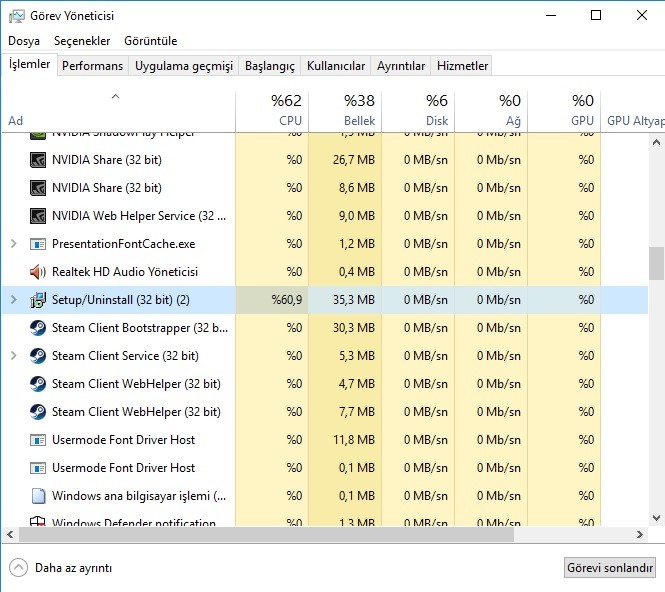Click the %60,9 CPU value of Setup/Uninstall
Screen dimensions: 665x592
point(287,300)
